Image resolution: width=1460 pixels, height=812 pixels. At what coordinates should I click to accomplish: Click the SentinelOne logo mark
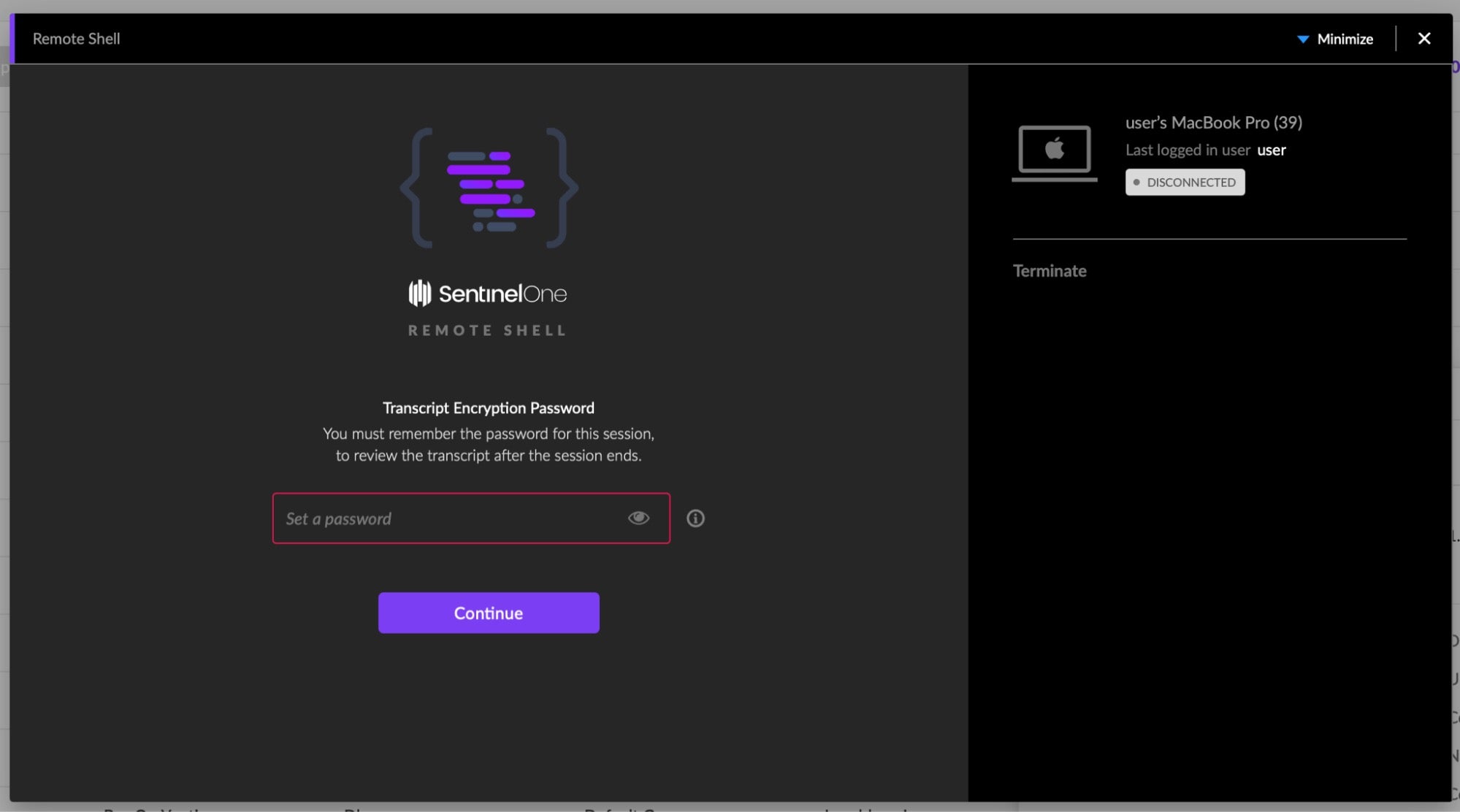(420, 294)
